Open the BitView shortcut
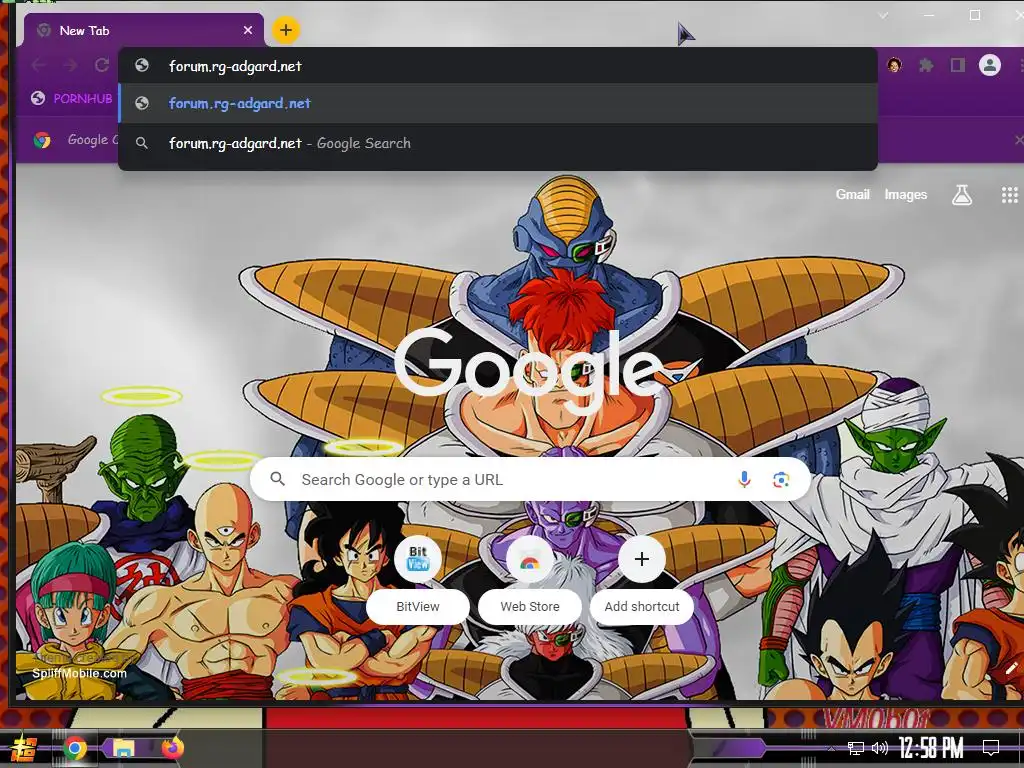Image resolution: width=1024 pixels, height=768 pixels. 418,579
